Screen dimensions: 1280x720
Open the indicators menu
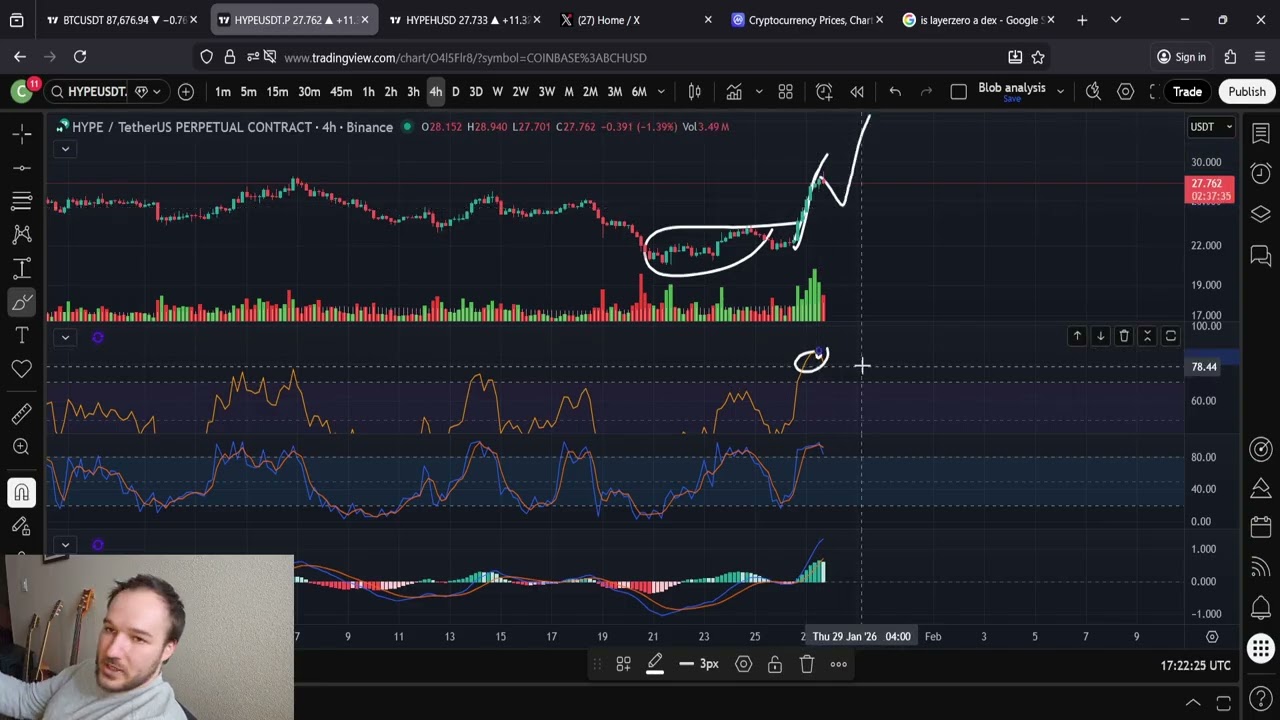click(x=734, y=92)
